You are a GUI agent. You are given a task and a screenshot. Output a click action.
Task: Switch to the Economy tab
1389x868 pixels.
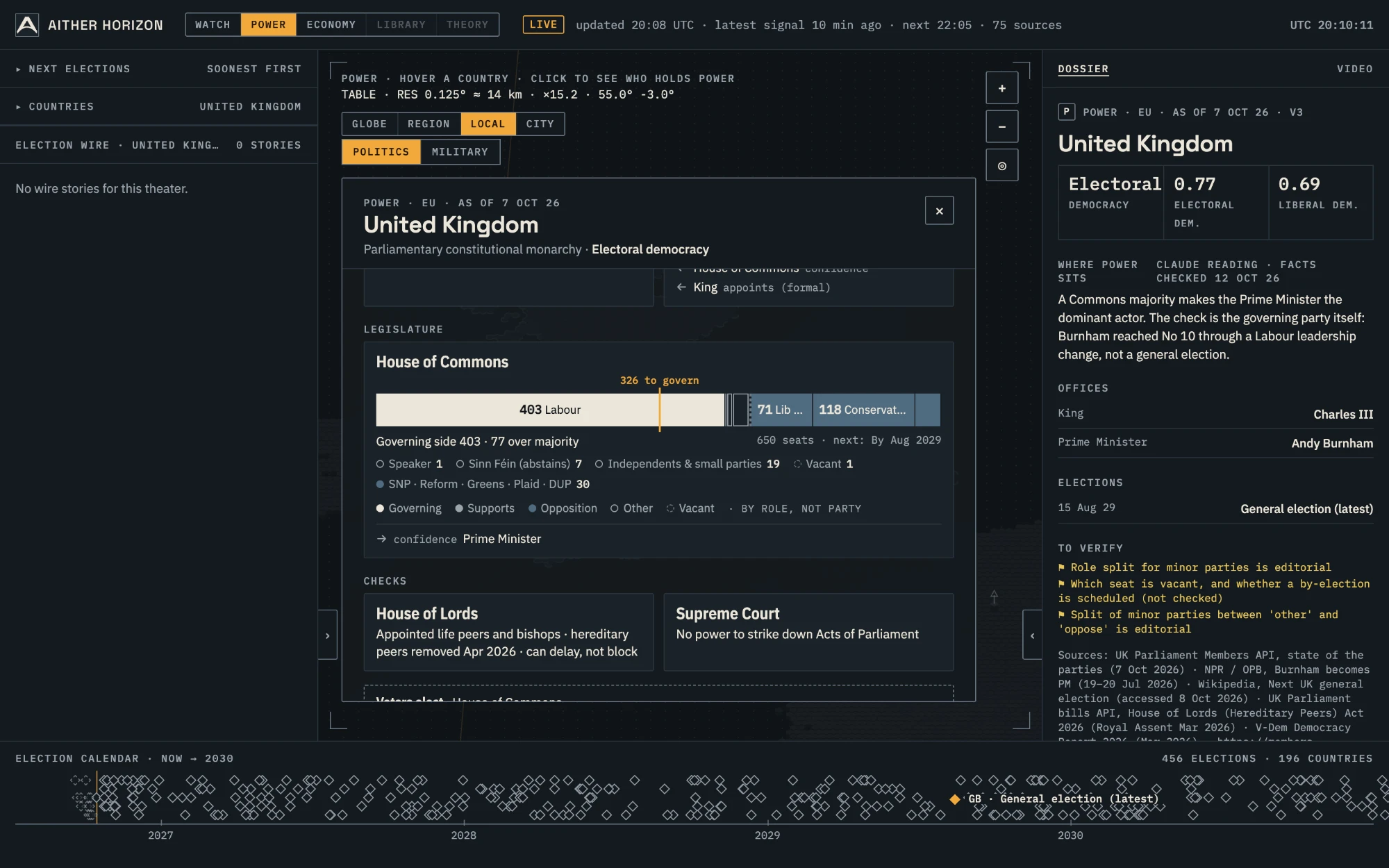pyautogui.click(x=331, y=24)
